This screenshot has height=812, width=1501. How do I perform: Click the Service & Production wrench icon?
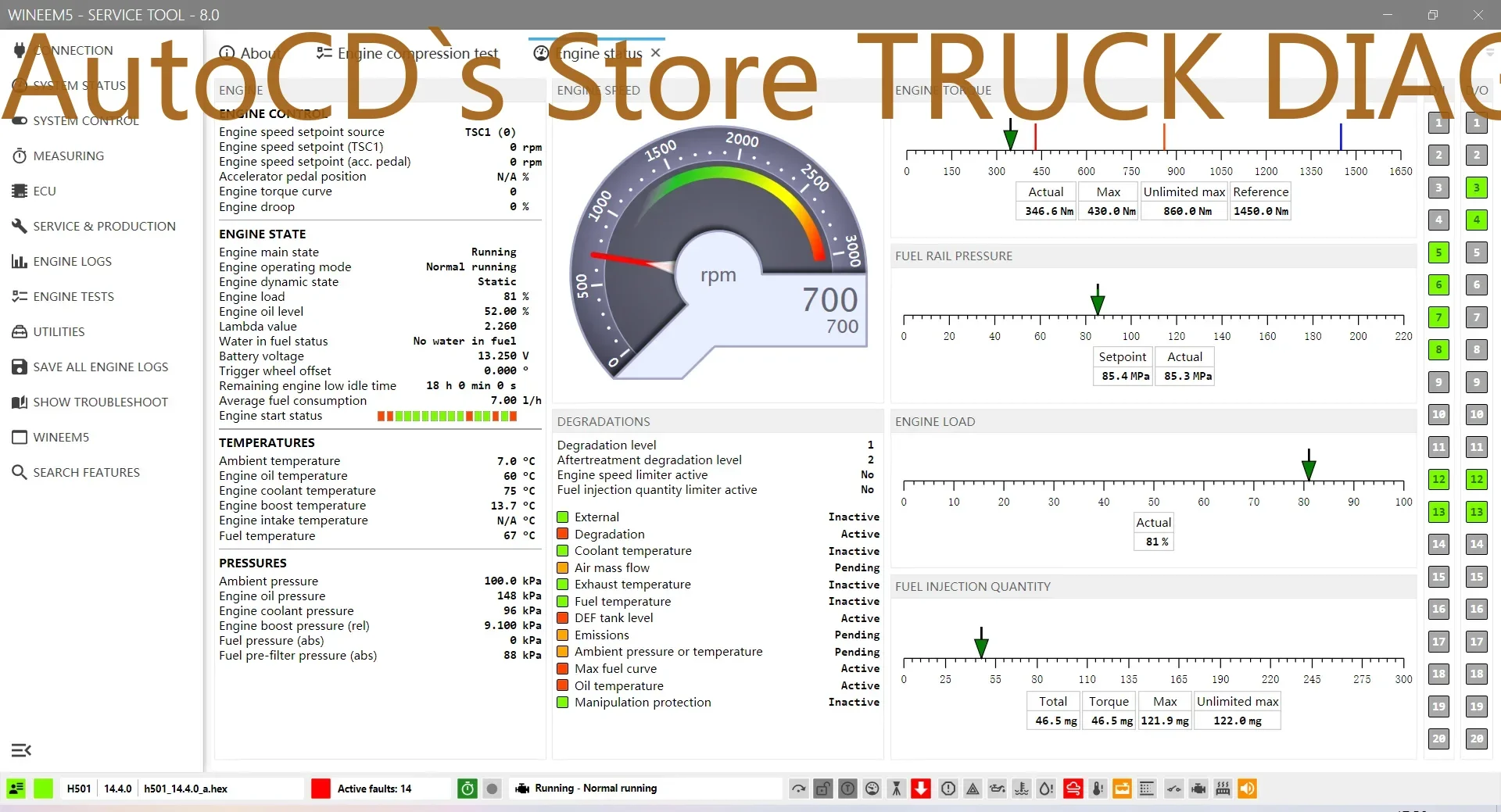[x=20, y=226]
